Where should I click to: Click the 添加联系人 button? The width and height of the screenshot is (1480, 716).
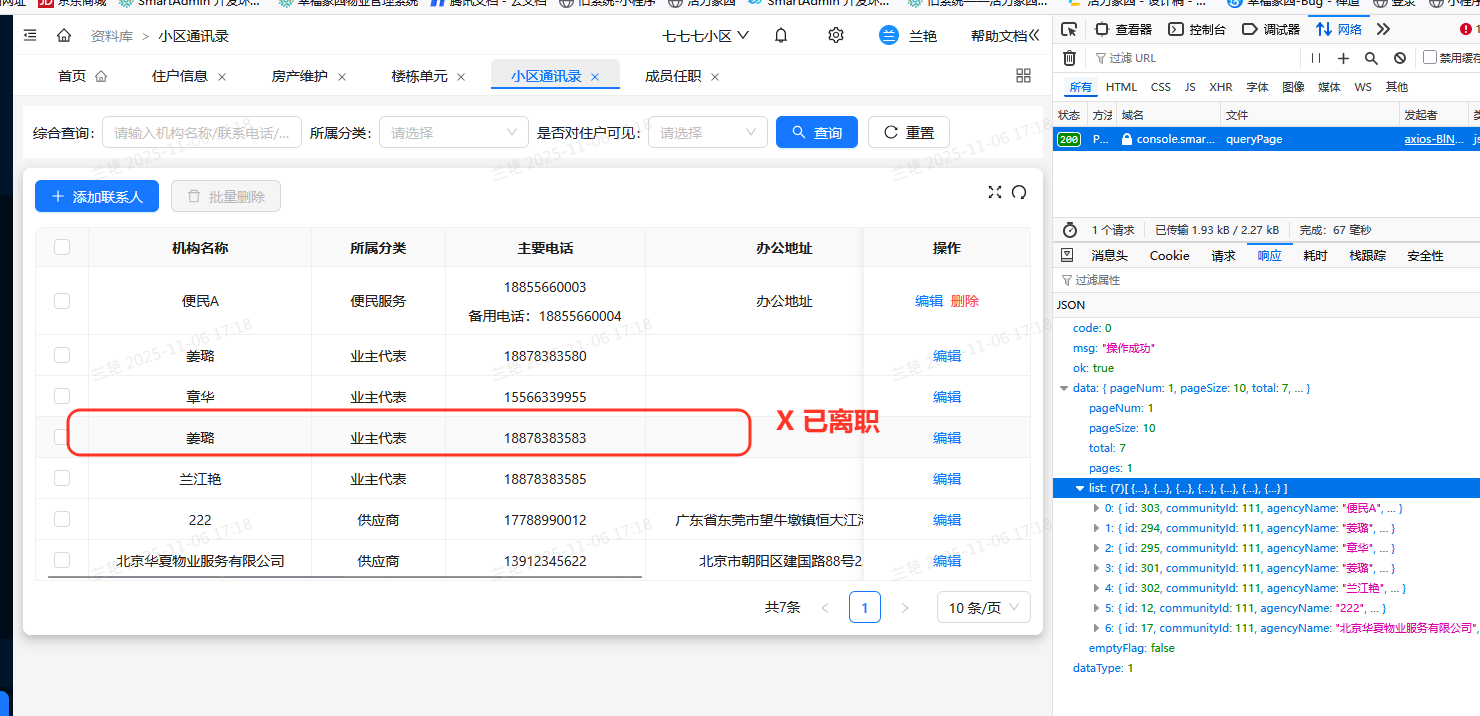97,197
